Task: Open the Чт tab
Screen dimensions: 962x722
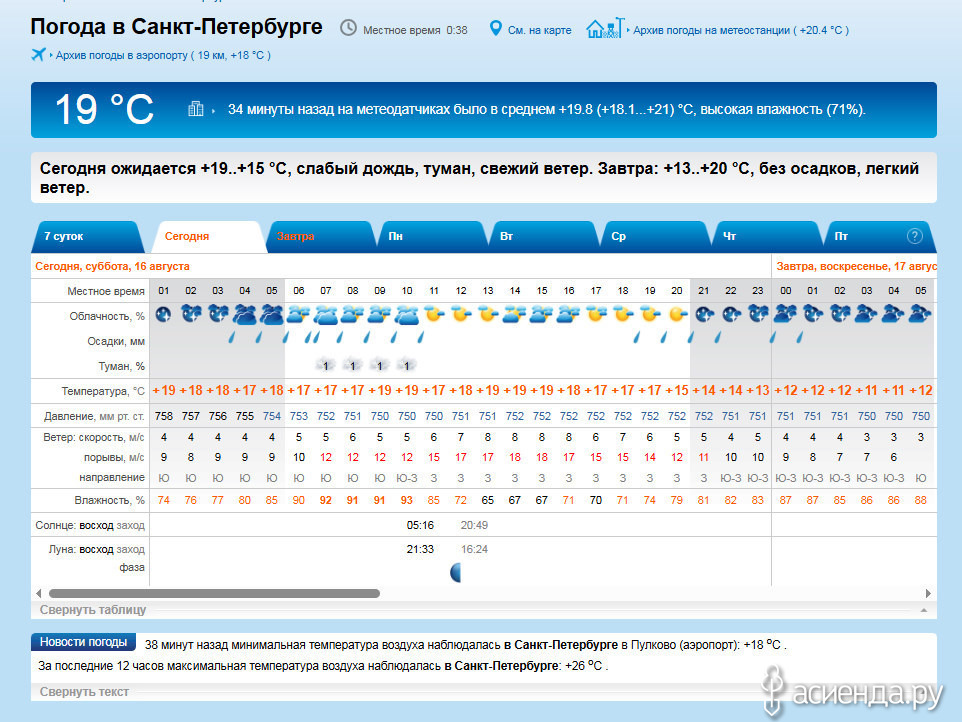Action: click(x=766, y=237)
